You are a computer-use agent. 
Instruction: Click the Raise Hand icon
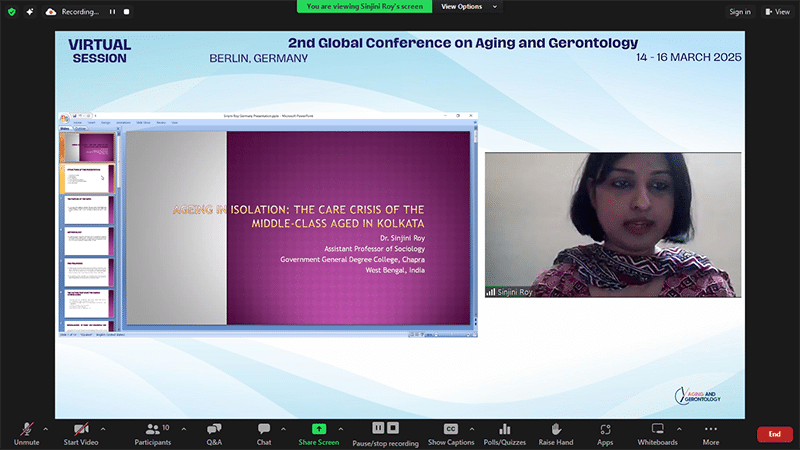tap(556, 431)
